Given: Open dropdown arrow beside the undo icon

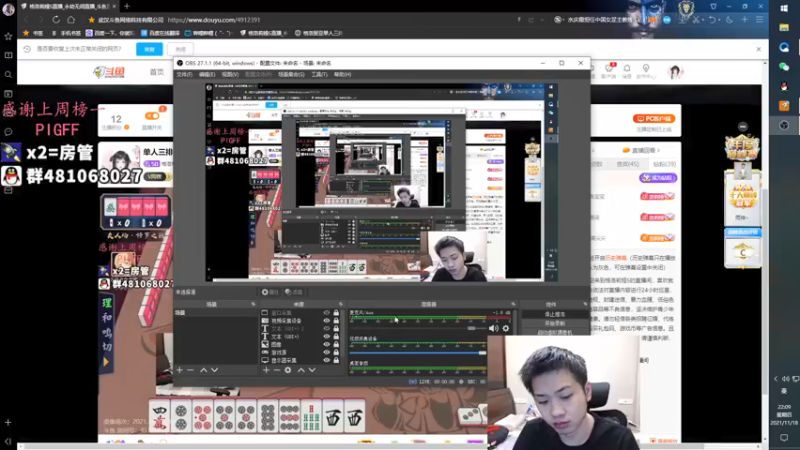Looking at the screenshot, I should [x=720, y=20].
